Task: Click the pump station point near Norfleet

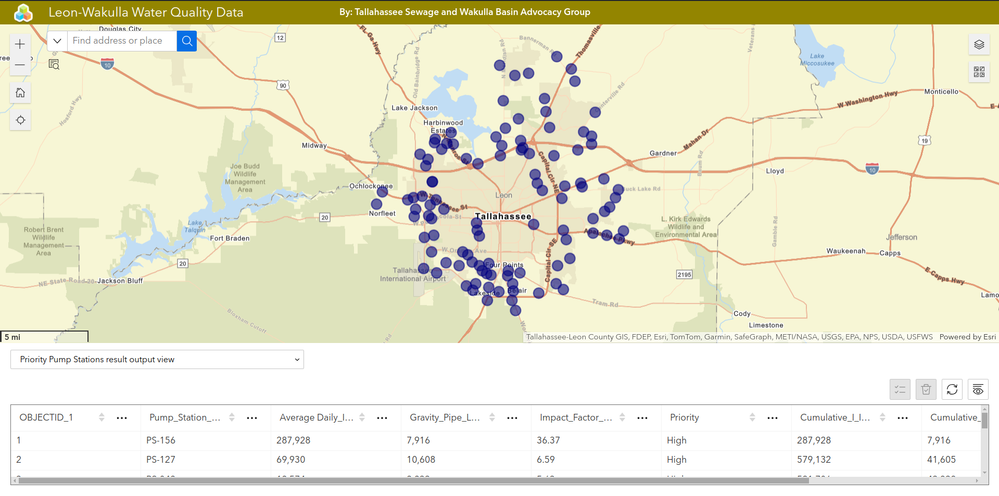Action: tap(377, 204)
